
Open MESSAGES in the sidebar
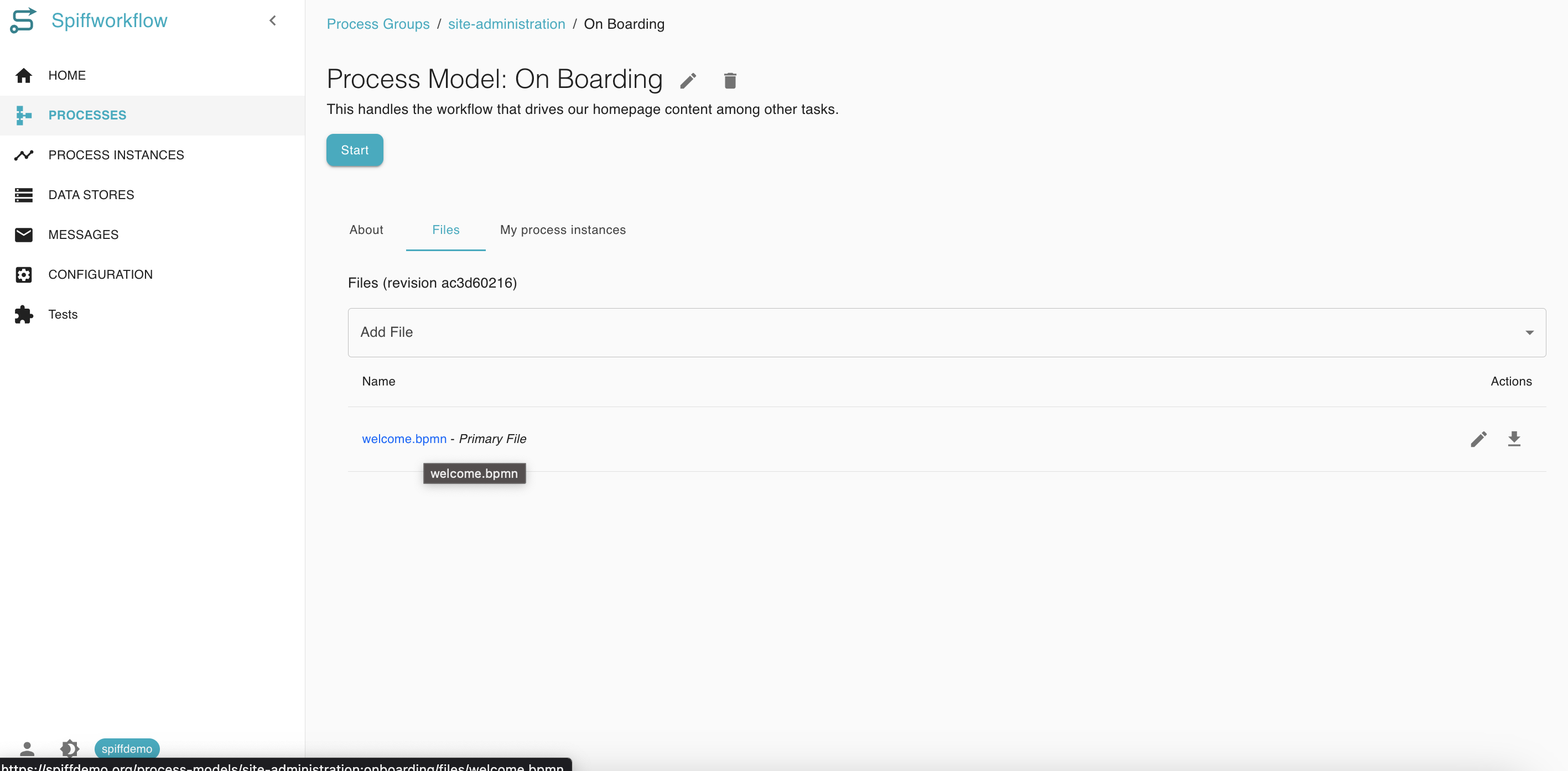84,235
